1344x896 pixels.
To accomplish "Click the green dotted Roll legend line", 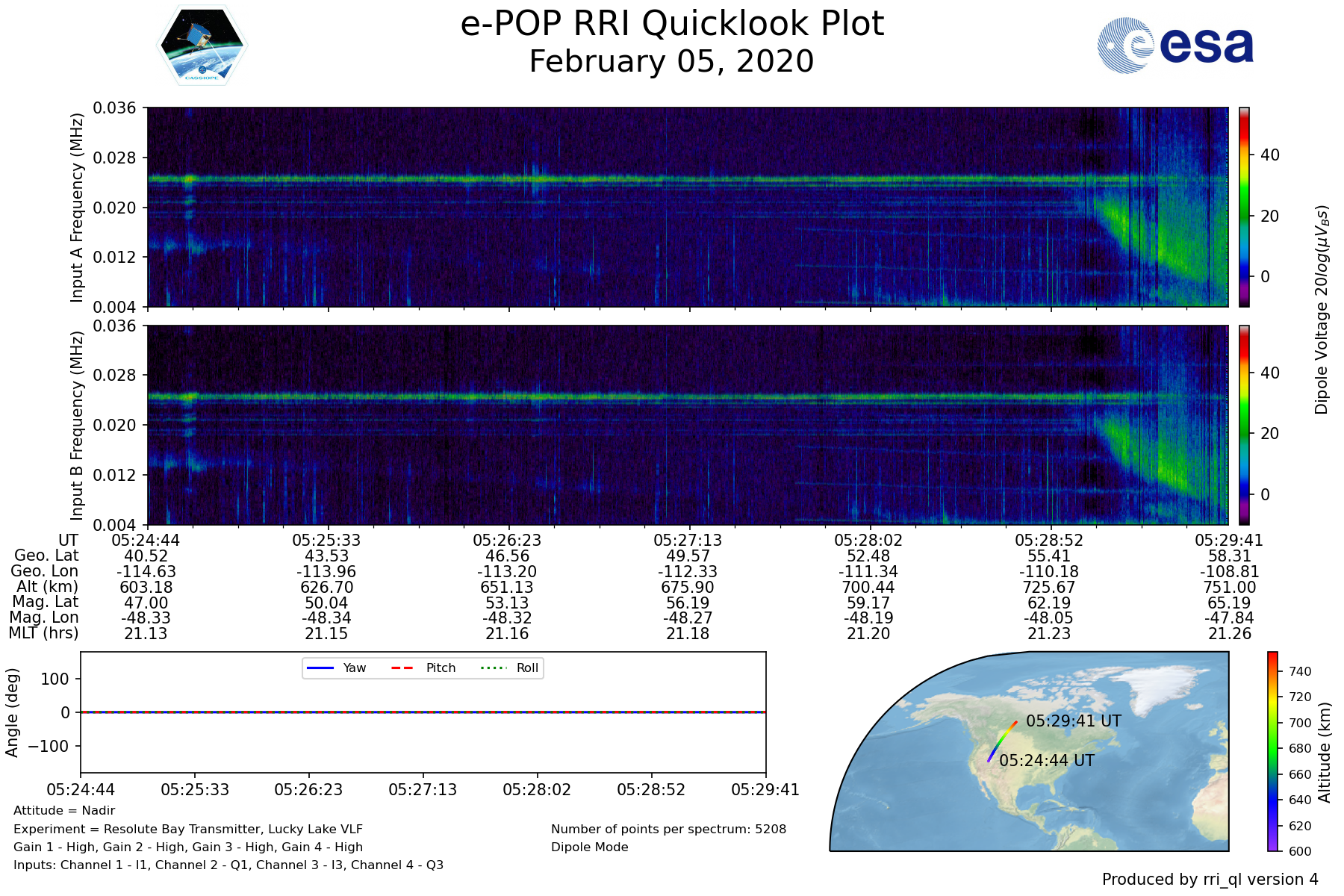I will pyautogui.click(x=493, y=668).
